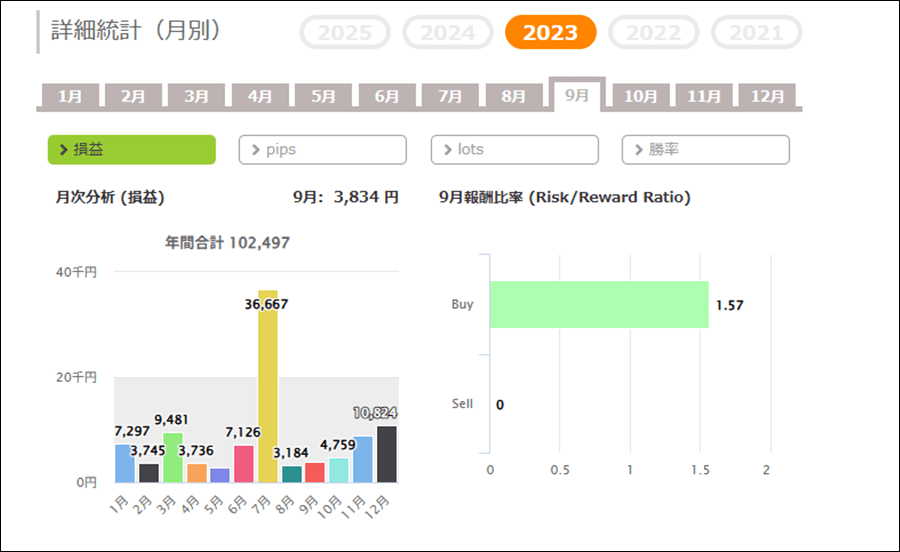Show the 勝率 win rate view
The height and width of the screenshot is (552, 900).
pos(705,150)
